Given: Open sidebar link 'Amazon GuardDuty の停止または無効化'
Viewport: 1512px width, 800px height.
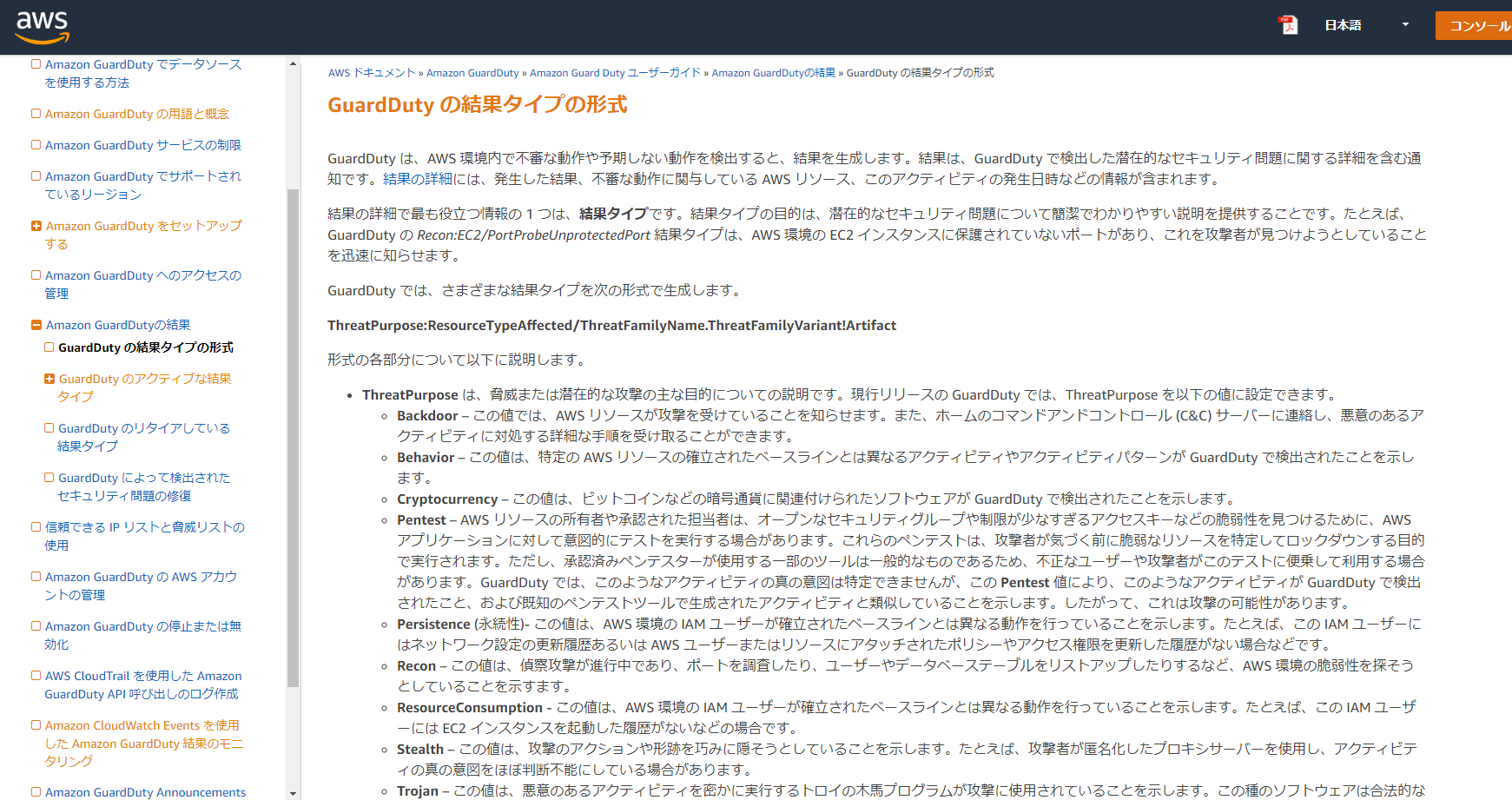Looking at the screenshot, I should pyautogui.click(x=143, y=635).
